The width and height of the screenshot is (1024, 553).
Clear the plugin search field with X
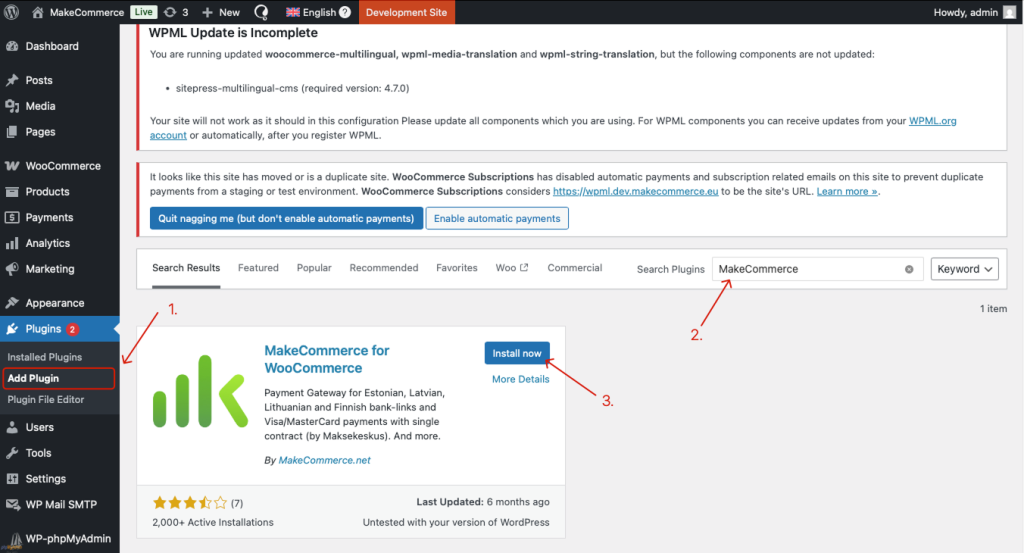(908, 269)
